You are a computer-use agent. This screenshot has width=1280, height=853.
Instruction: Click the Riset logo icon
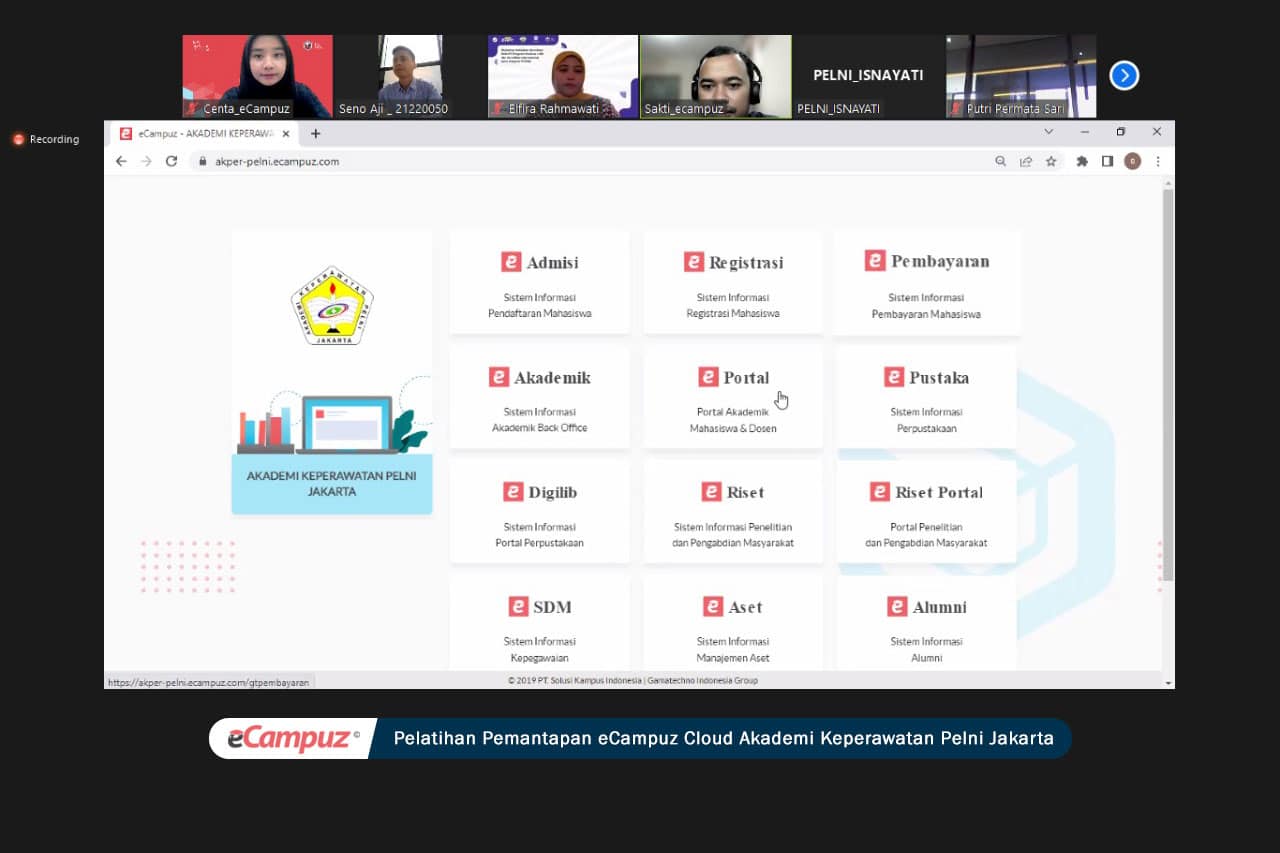click(711, 492)
